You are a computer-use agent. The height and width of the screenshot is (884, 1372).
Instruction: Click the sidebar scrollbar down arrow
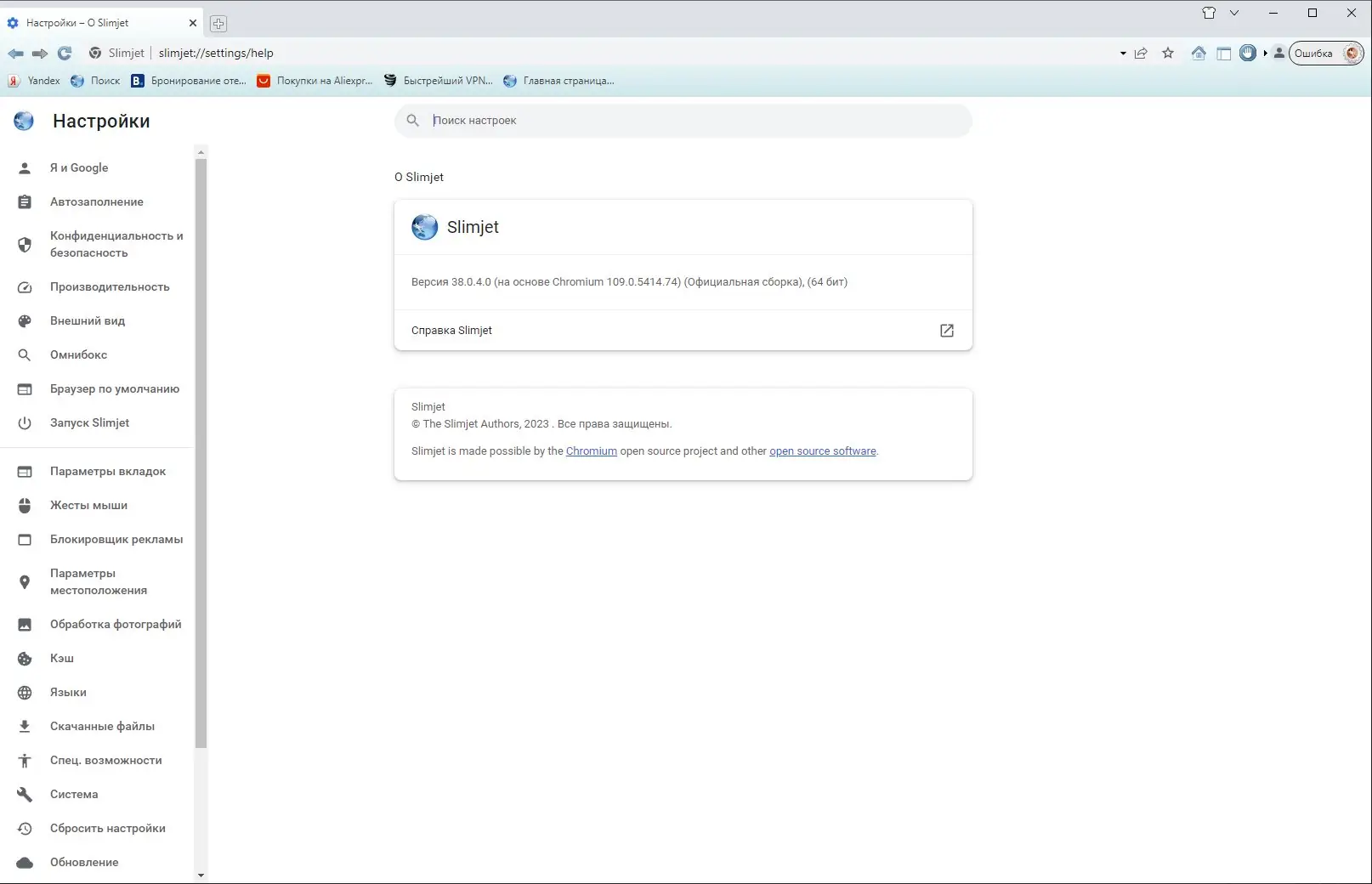pyautogui.click(x=201, y=875)
